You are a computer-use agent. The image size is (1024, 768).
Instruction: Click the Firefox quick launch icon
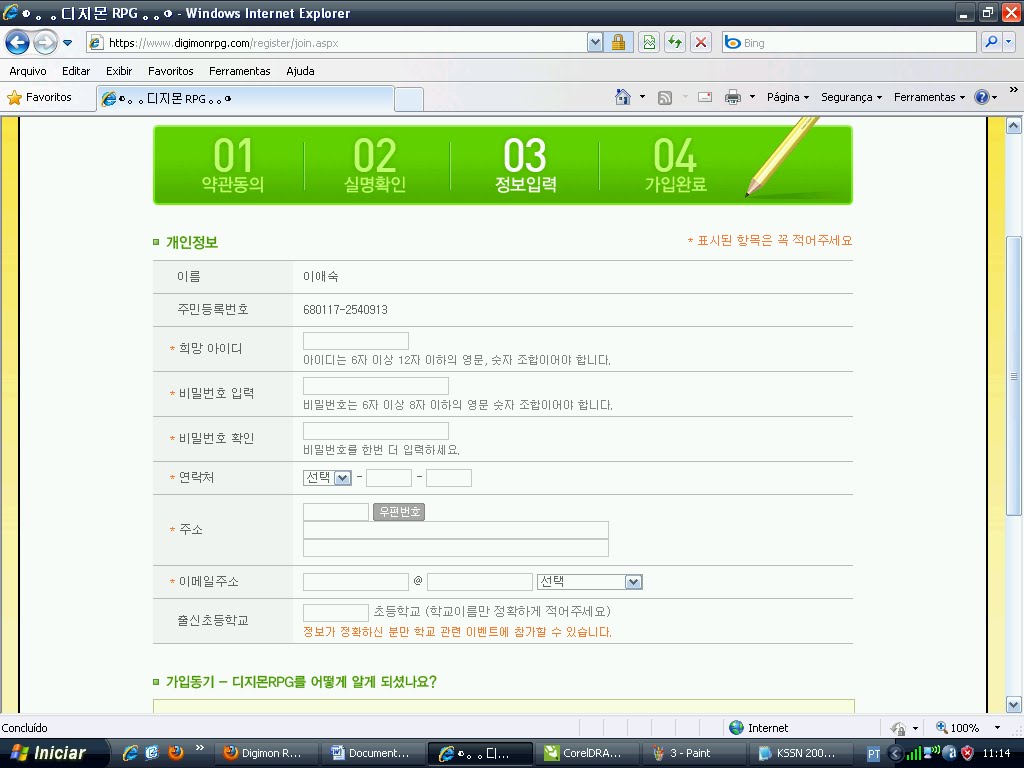176,753
